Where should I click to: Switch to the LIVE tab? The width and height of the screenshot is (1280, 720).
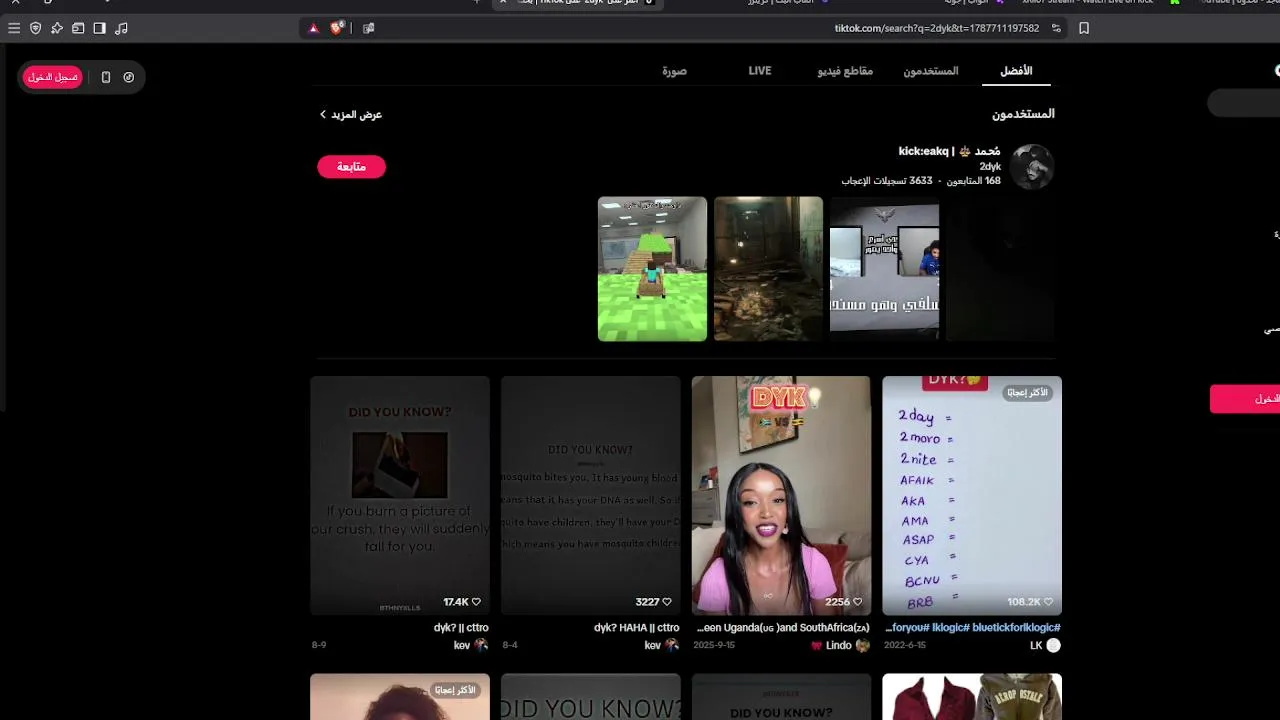pyautogui.click(x=760, y=71)
